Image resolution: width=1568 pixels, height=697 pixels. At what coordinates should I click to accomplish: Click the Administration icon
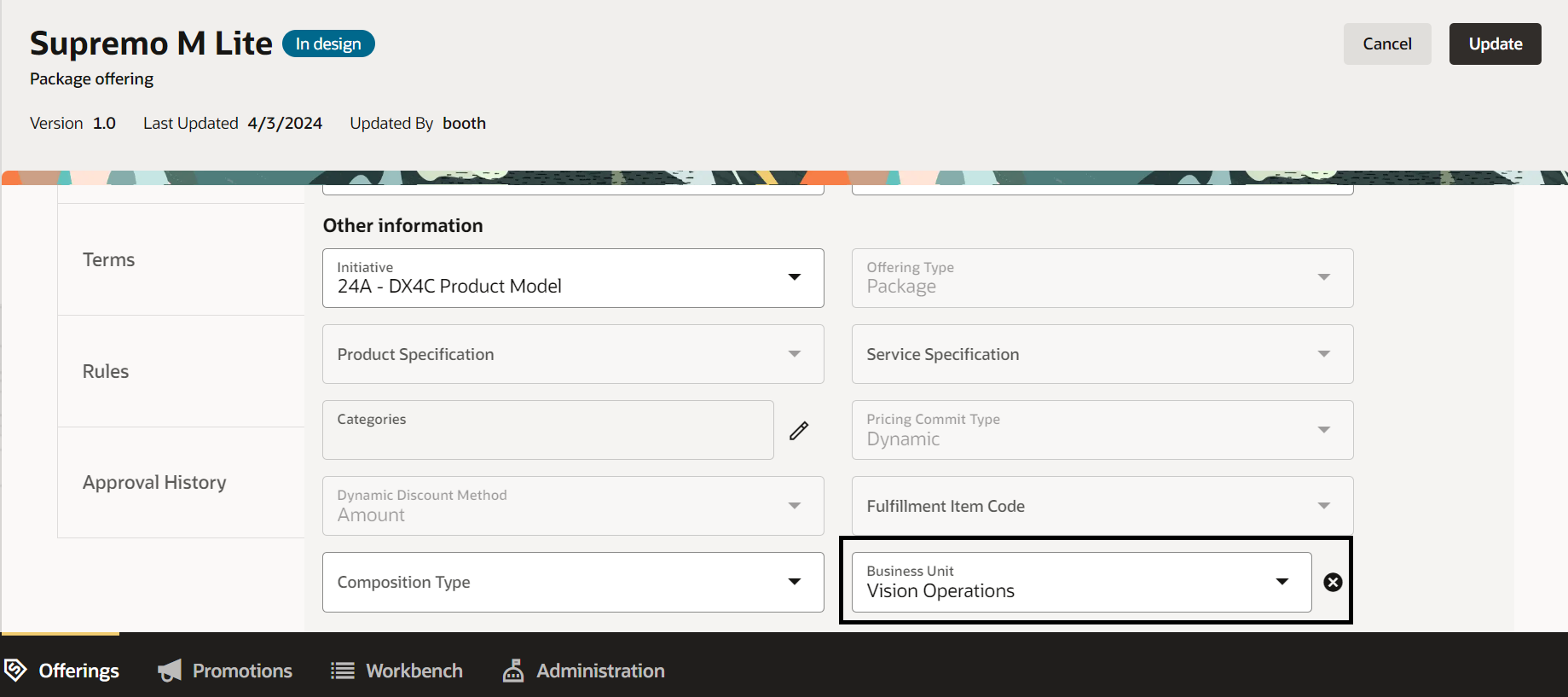tap(513, 671)
